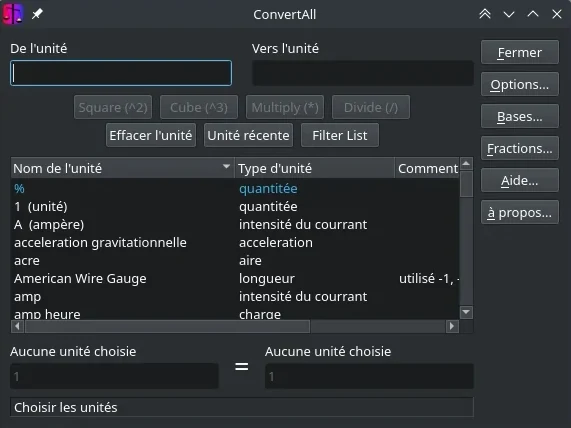571x428 pixels.
Task: Click utilisé -1 comment cell
Action: tap(428, 279)
